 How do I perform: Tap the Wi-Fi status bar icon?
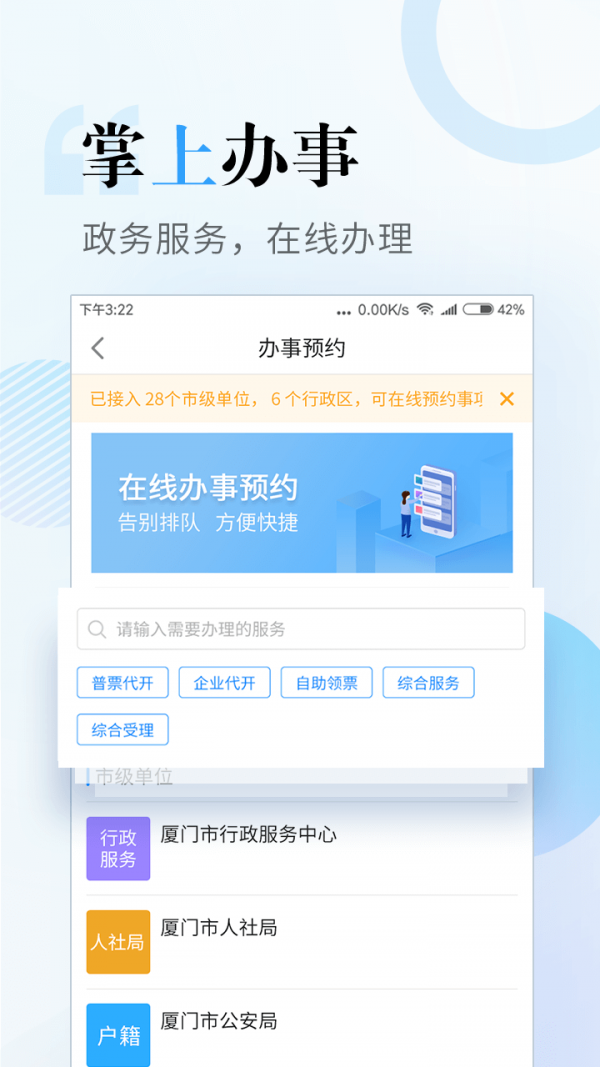[425, 310]
